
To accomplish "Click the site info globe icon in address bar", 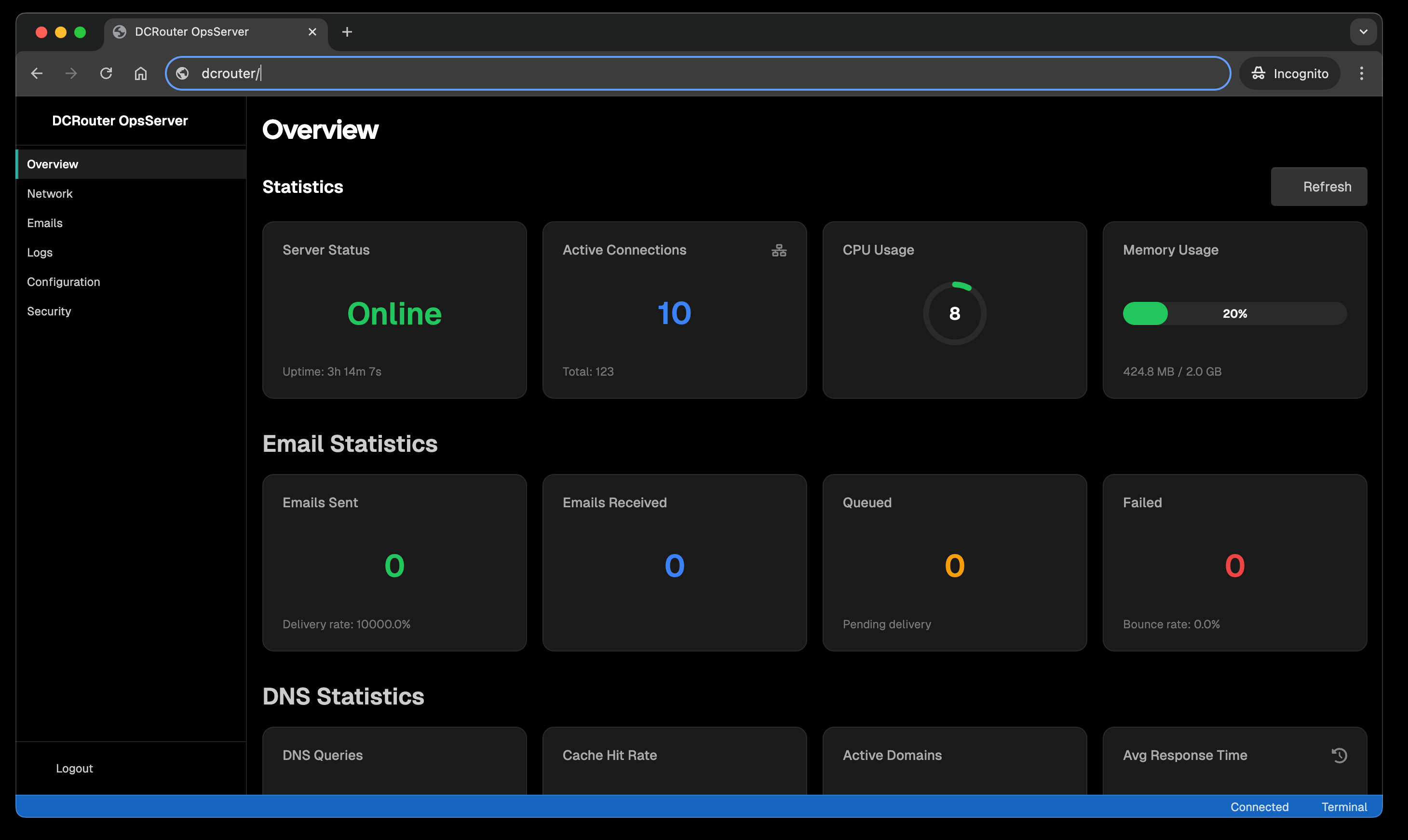I will (x=182, y=74).
